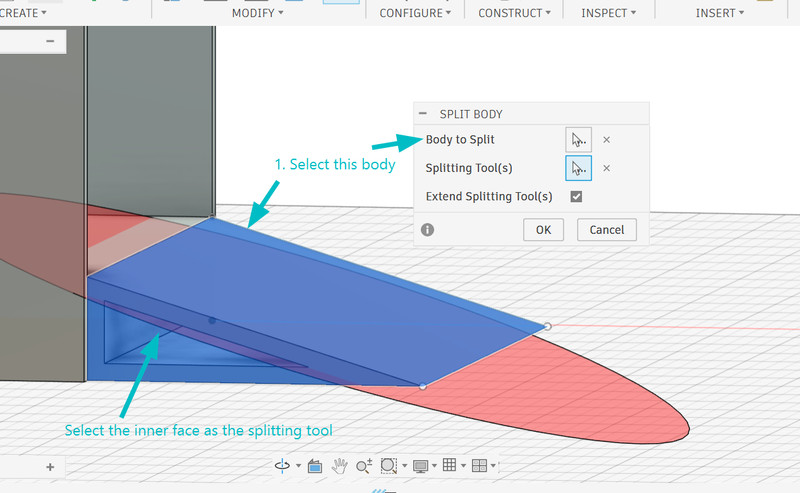
Task: Expand the bottom-left panel plus button
Action: pos(50,467)
